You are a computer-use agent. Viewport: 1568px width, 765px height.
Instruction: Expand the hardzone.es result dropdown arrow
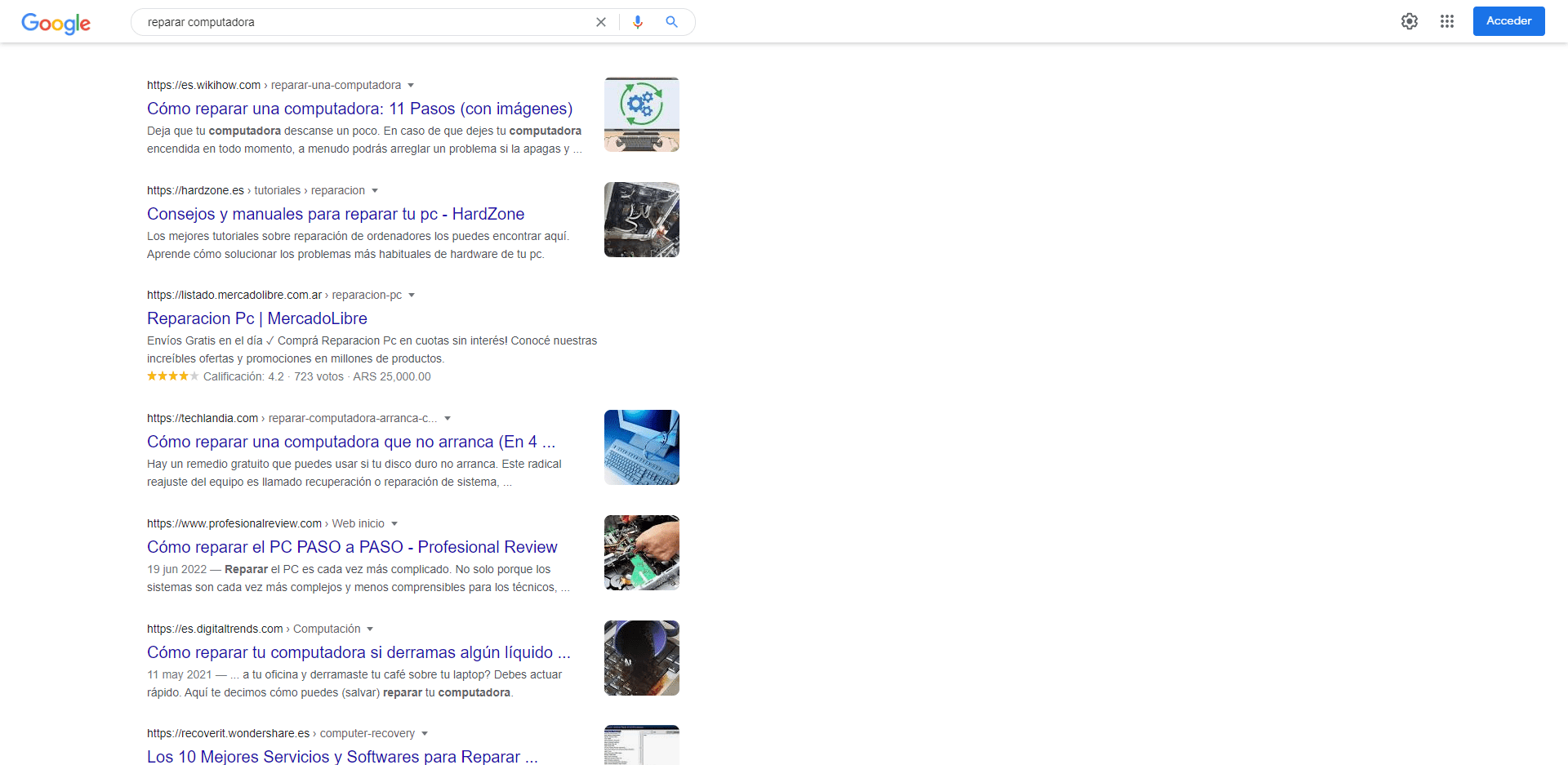pyautogui.click(x=375, y=191)
